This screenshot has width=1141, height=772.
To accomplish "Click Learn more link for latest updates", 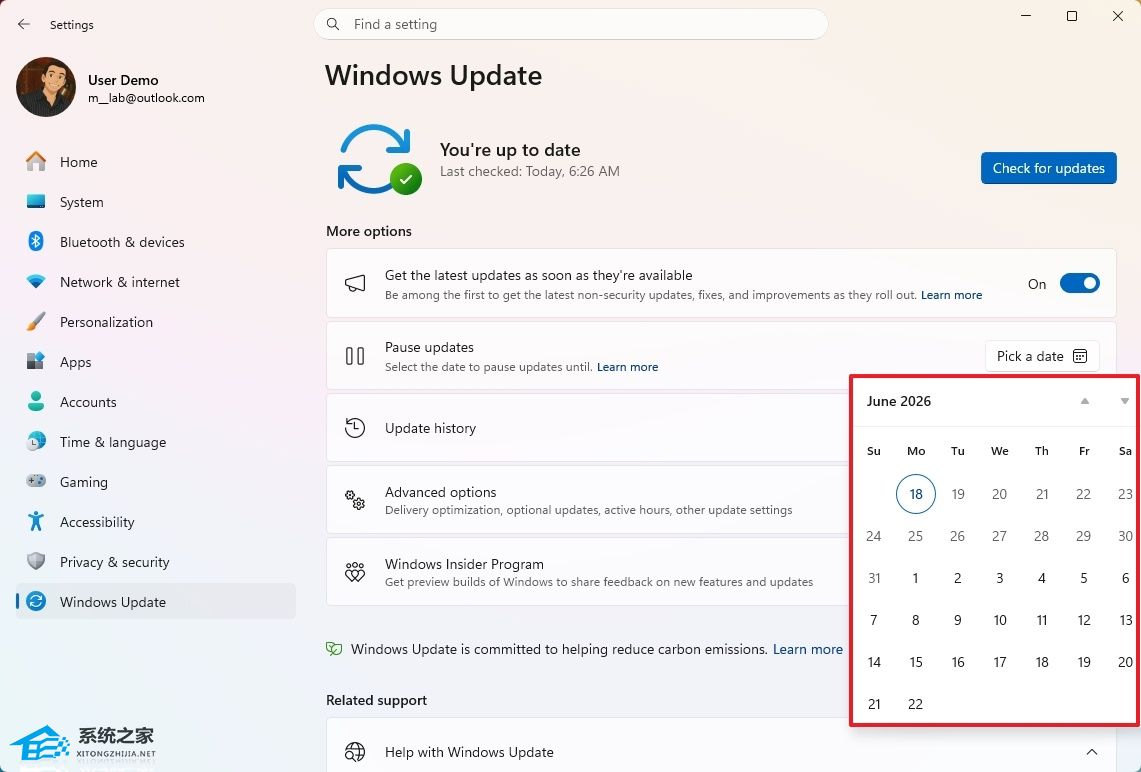I will (x=951, y=295).
